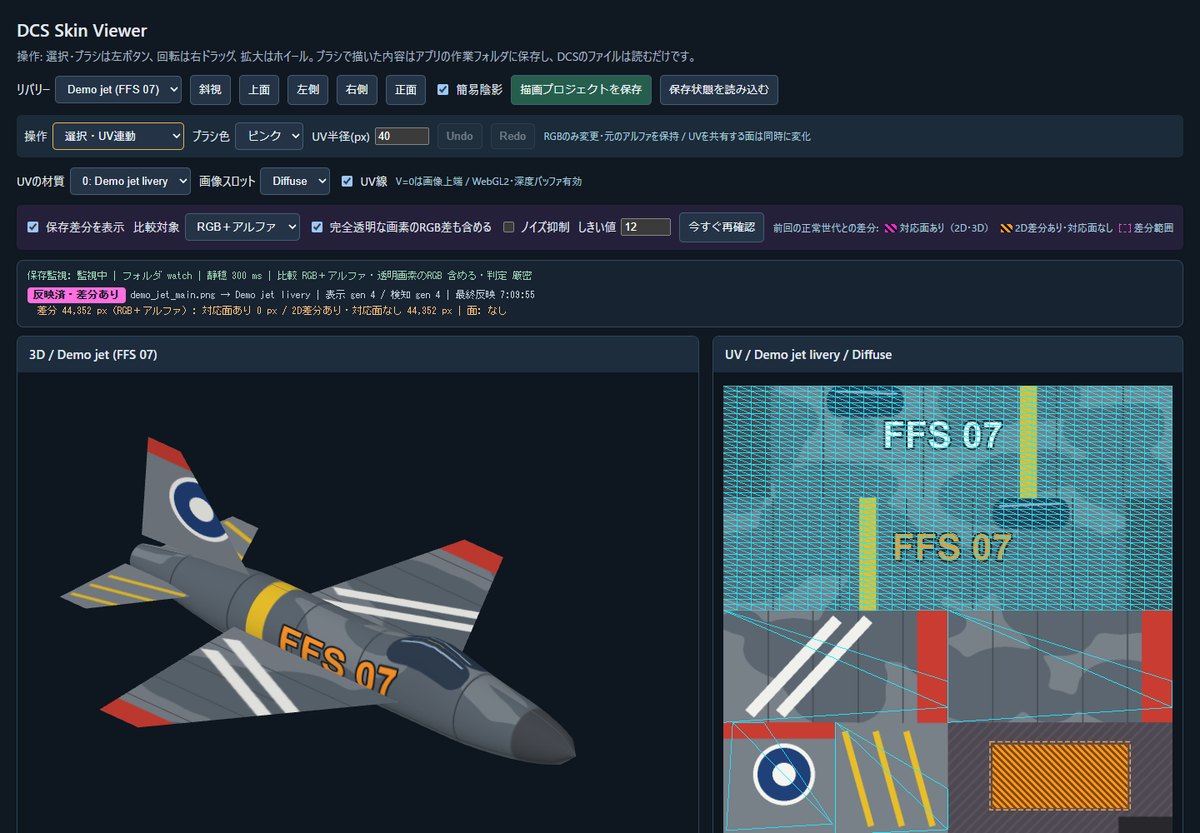Screen dimensions: 1200x833
Task: Choose the 右側 right view button
Action: pos(357,90)
